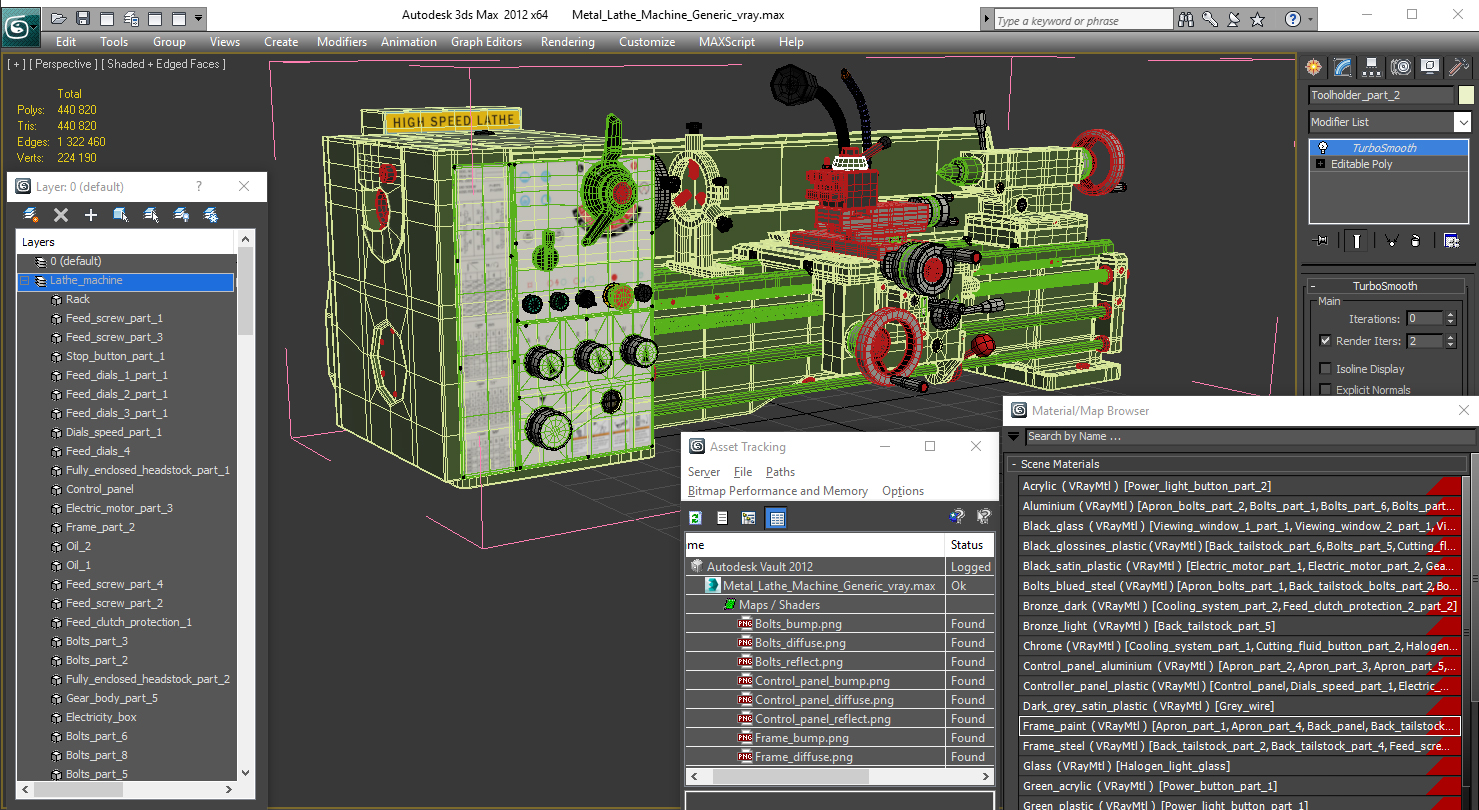Viewport: 1479px width, 810px height.
Task: Click the Perspective viewport label
Action: 64,64
